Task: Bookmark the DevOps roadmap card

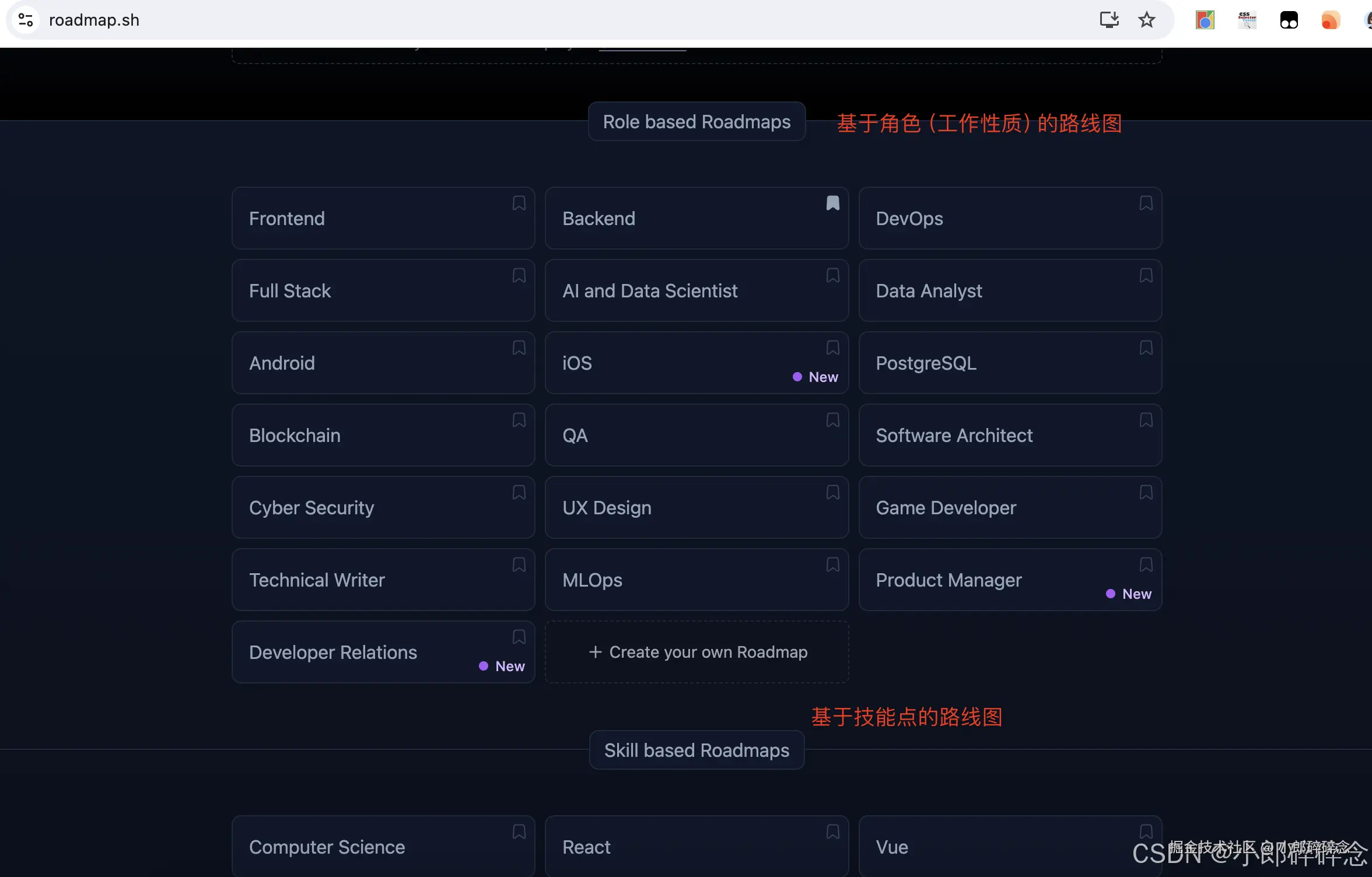Action: (1146, 203)
